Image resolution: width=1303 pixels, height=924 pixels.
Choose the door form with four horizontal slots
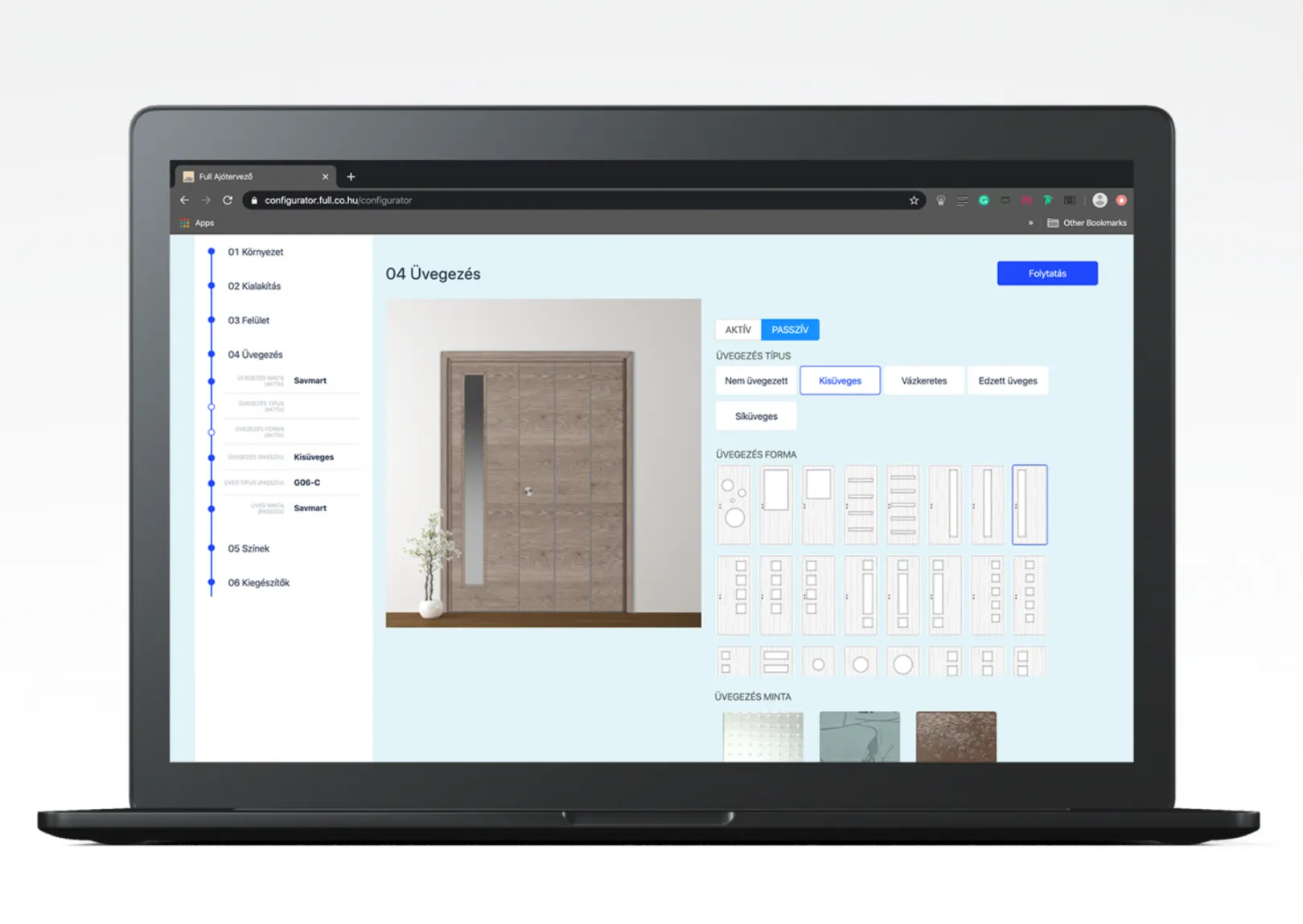(861, 505)
